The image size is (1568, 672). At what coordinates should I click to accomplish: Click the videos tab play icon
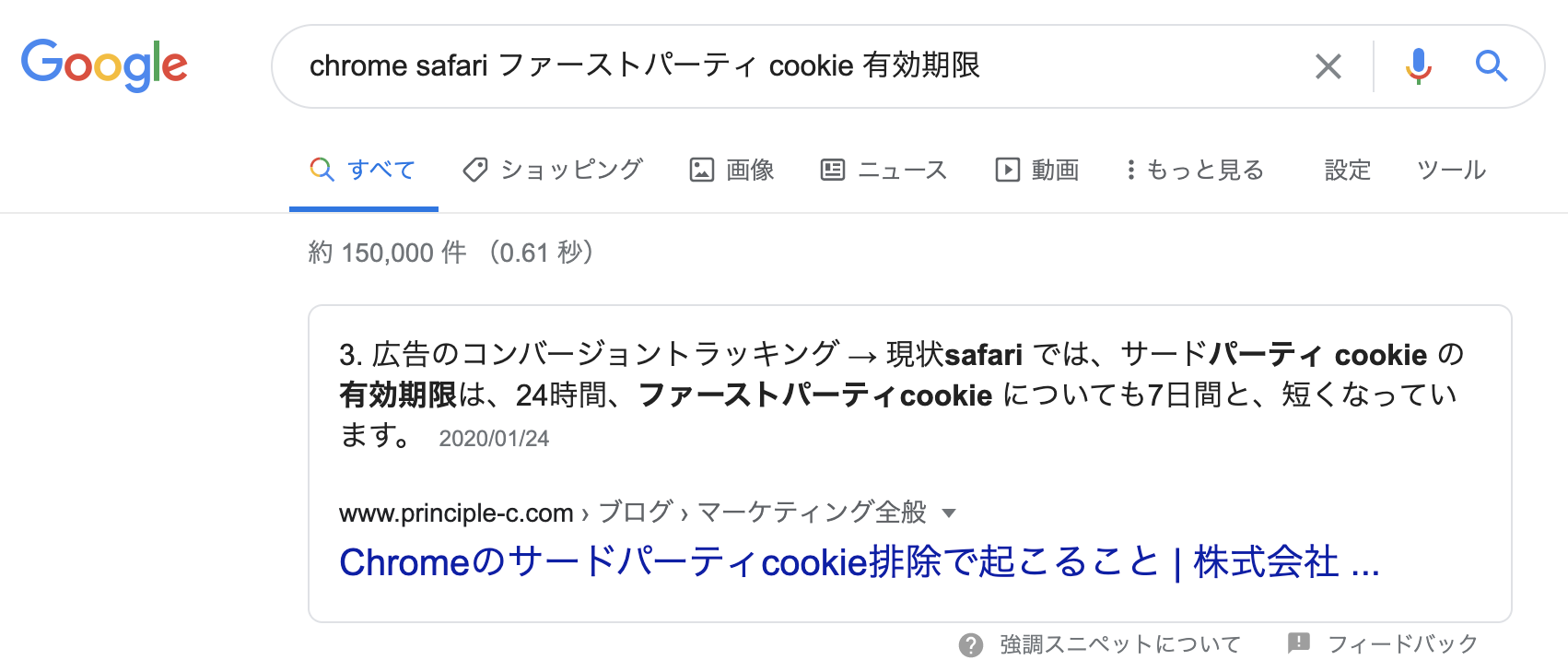click(x=1007, y=170)
